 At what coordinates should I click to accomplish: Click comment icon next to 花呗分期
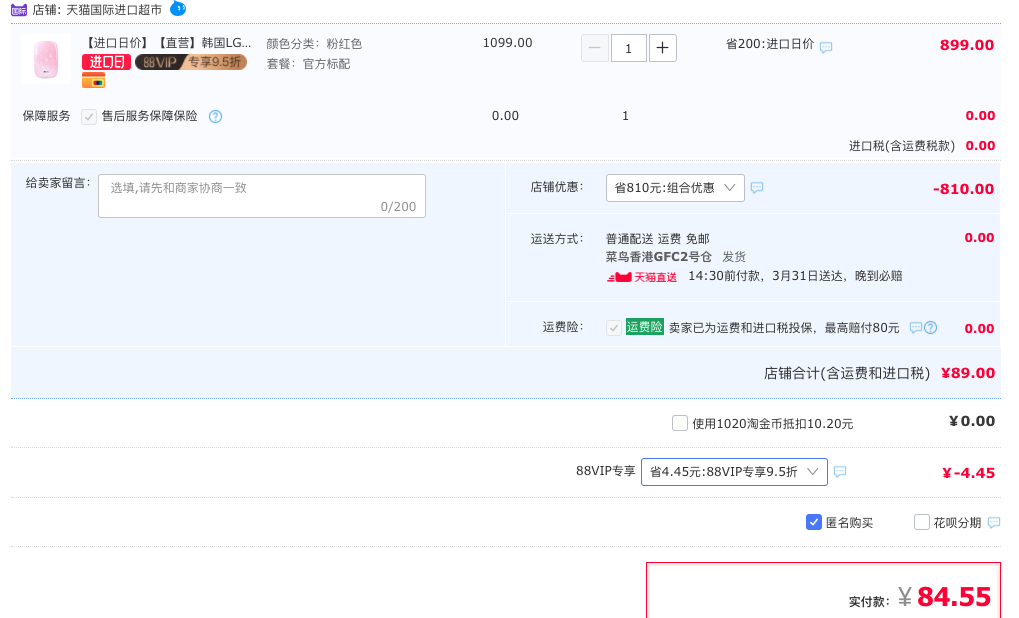(x=994, y=522)
